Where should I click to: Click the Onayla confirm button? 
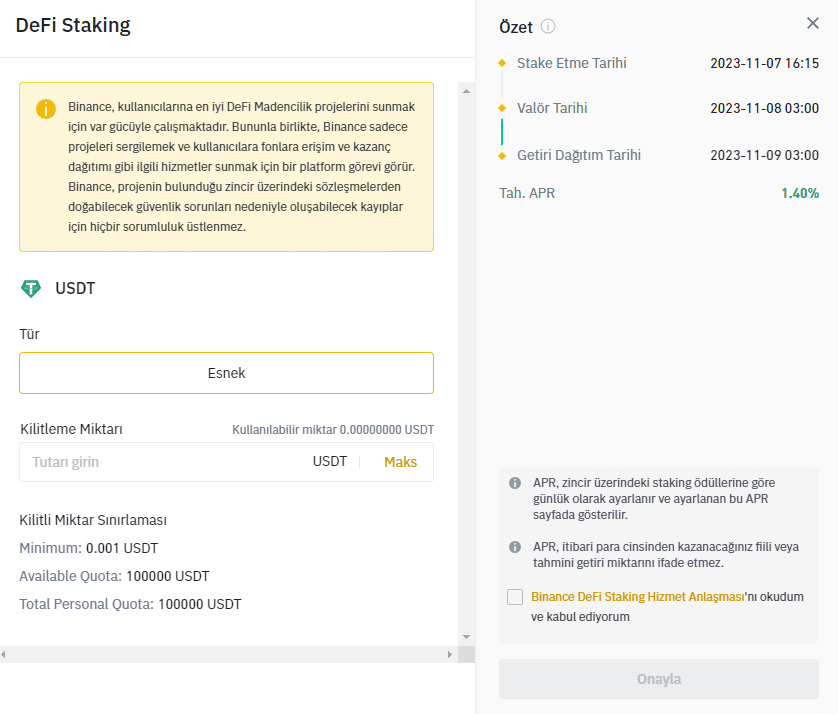pyautogui.click(x=658, y=679)
